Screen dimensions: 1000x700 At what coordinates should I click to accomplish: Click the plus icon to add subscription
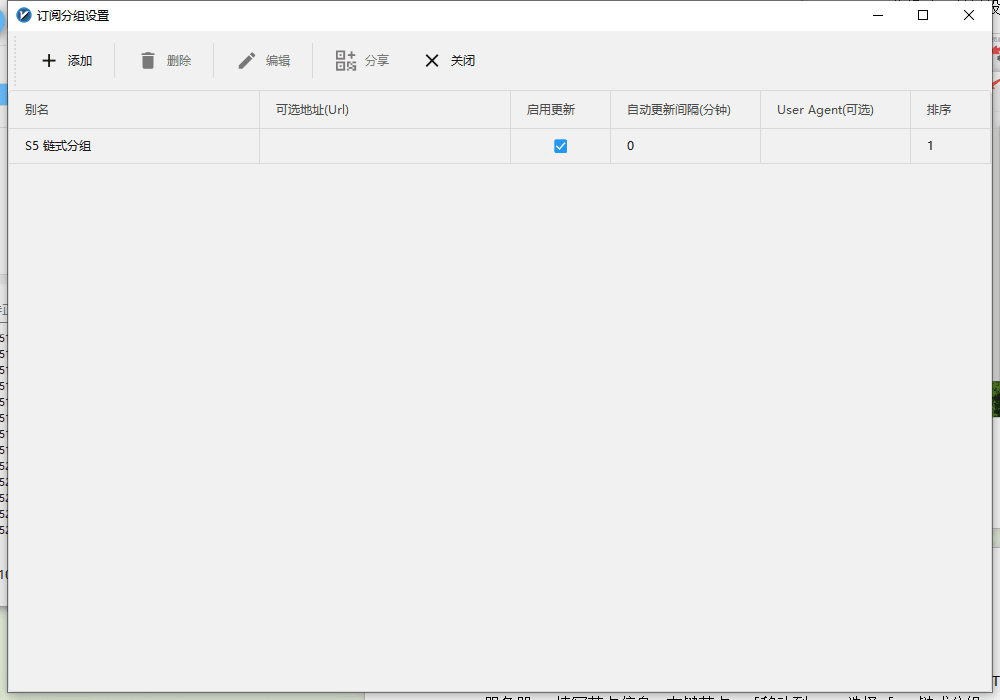tap(49, 61)
